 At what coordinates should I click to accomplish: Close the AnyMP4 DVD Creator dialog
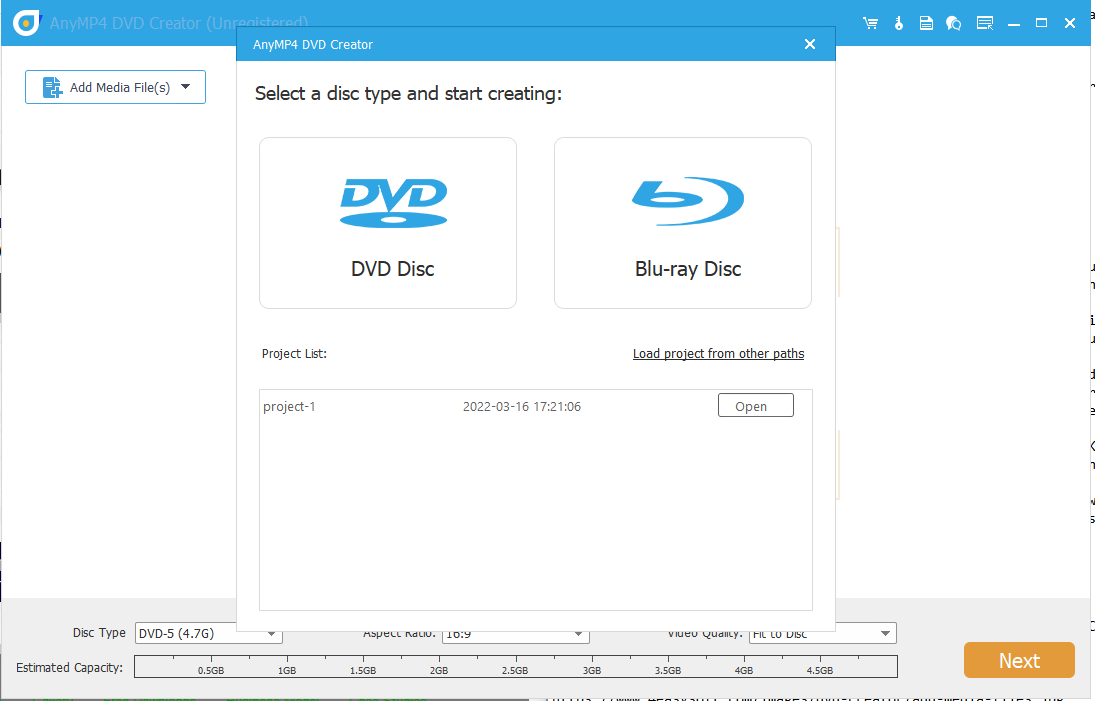tap(810, 44)
